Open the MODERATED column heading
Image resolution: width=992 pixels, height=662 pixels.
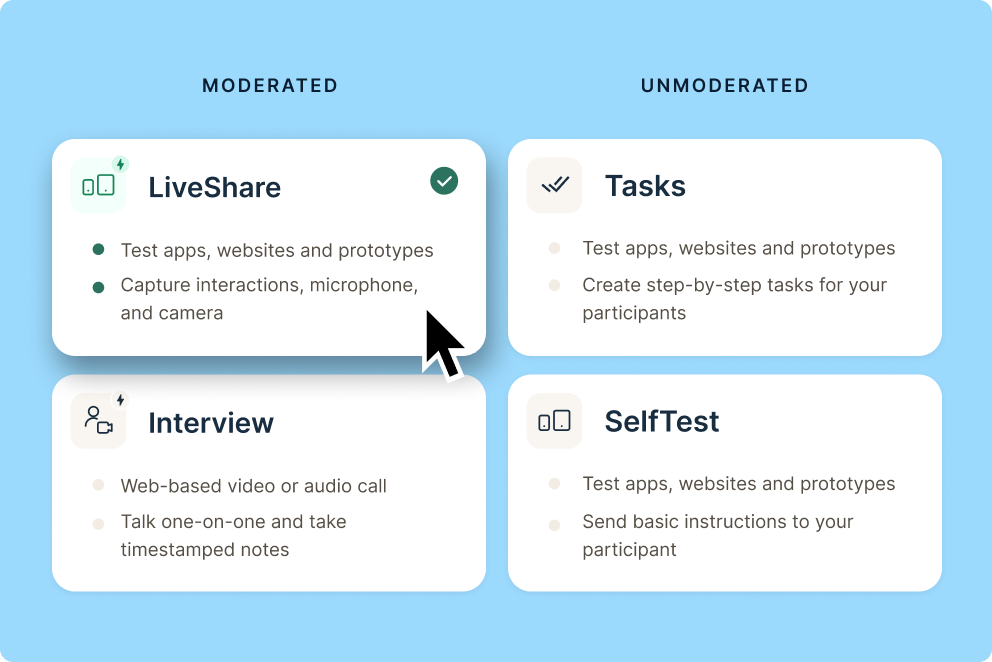click(270, 85)
